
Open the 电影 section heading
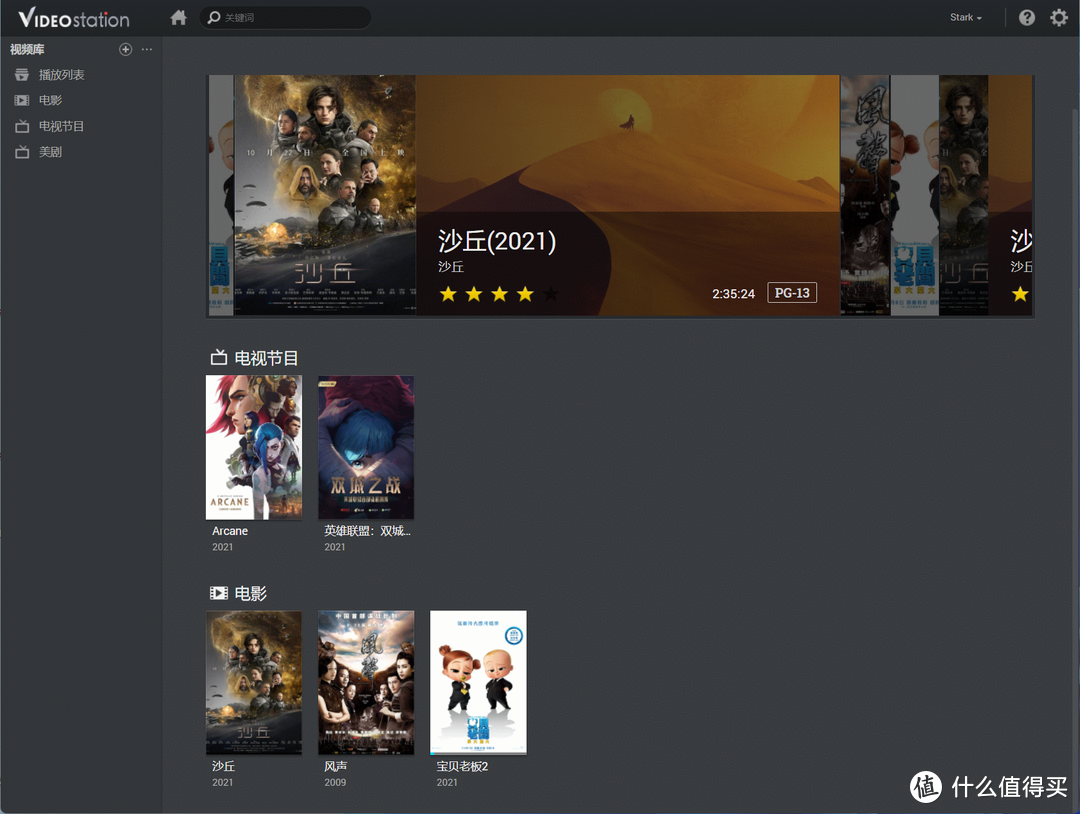tap(250, 594)
